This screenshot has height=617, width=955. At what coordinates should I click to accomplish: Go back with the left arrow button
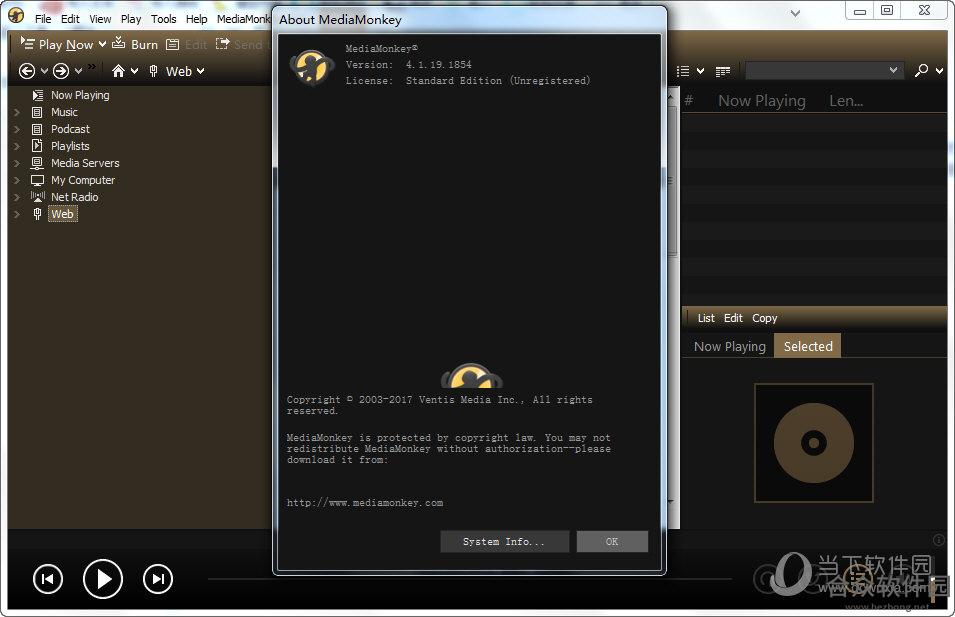tap(27, 71)
